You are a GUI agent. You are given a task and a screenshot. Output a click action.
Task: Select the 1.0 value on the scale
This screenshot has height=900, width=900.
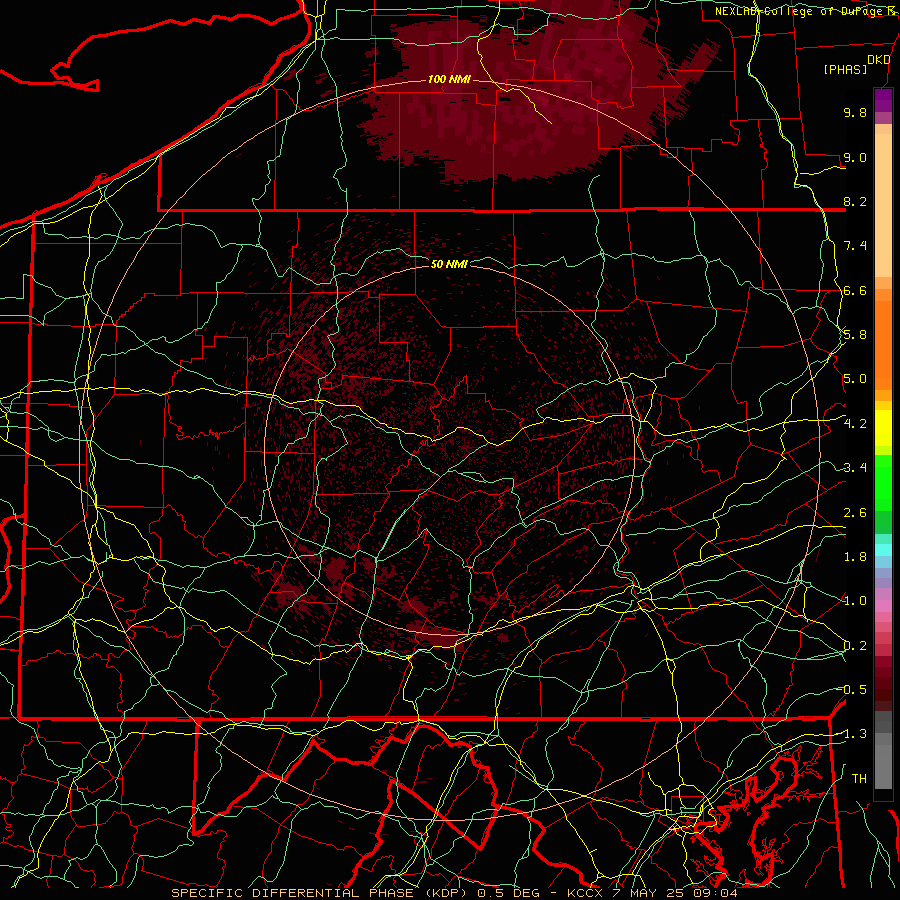(x=855, y=601)
